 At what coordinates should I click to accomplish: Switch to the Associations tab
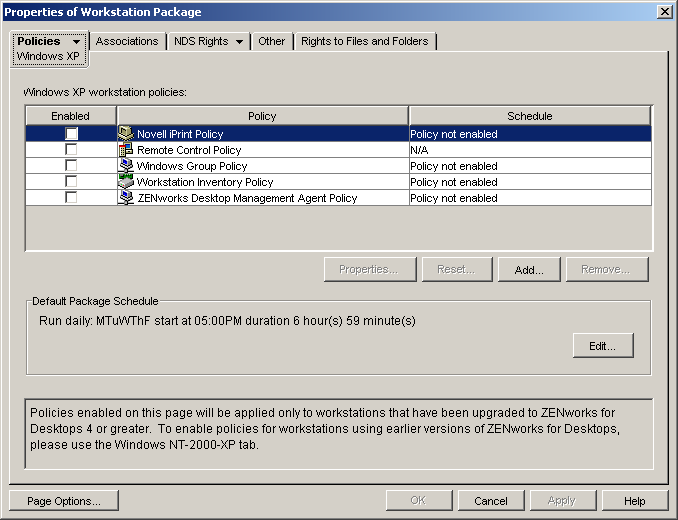(127, 41)
